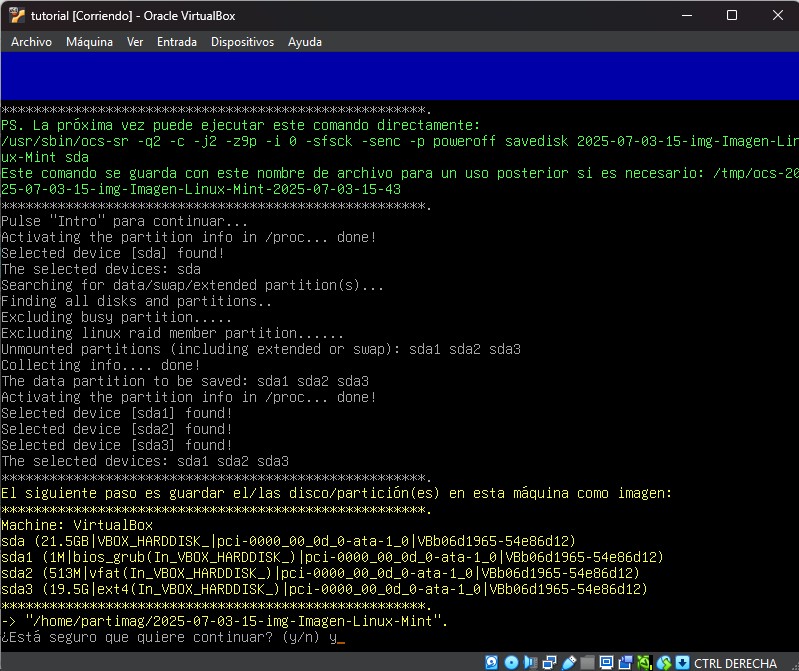This screenshot has height=671, width=799.
Task: Click the hard disk activity status icon
Action: tap(492, 662)
